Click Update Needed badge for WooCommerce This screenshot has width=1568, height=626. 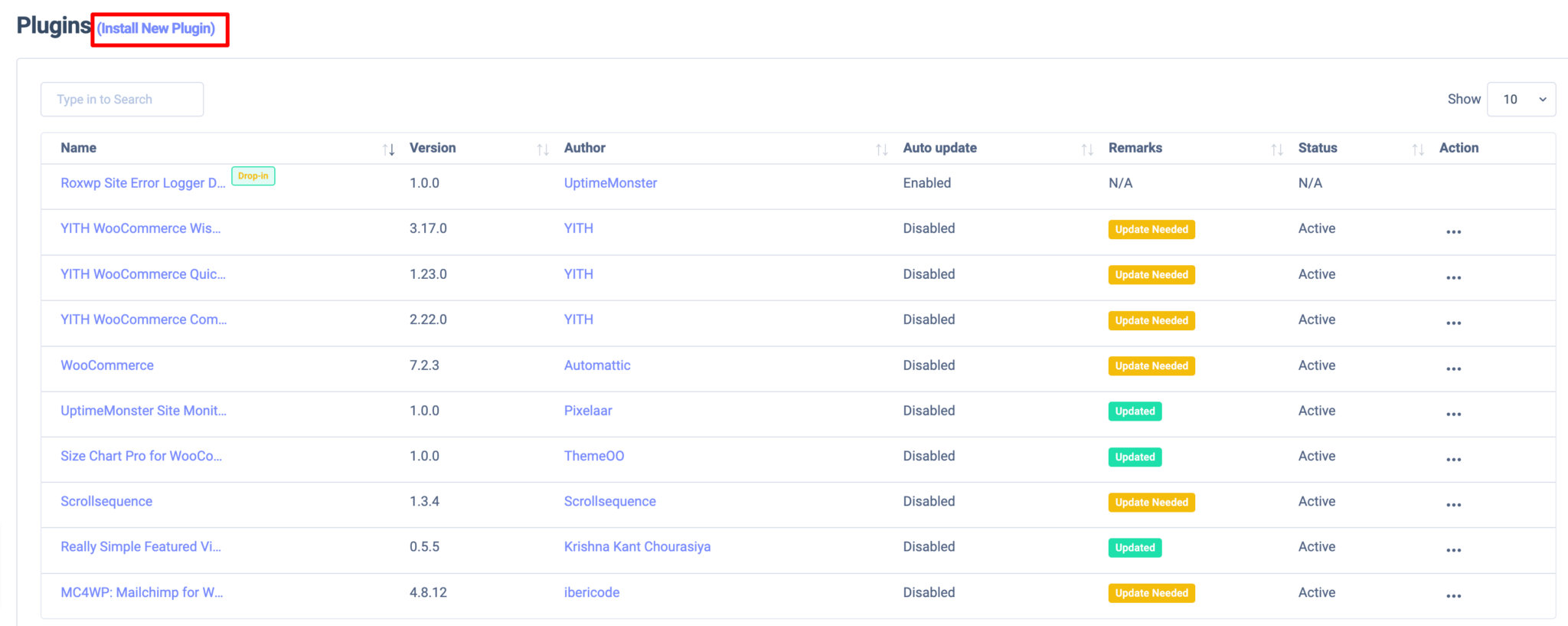click(1151, 366)
